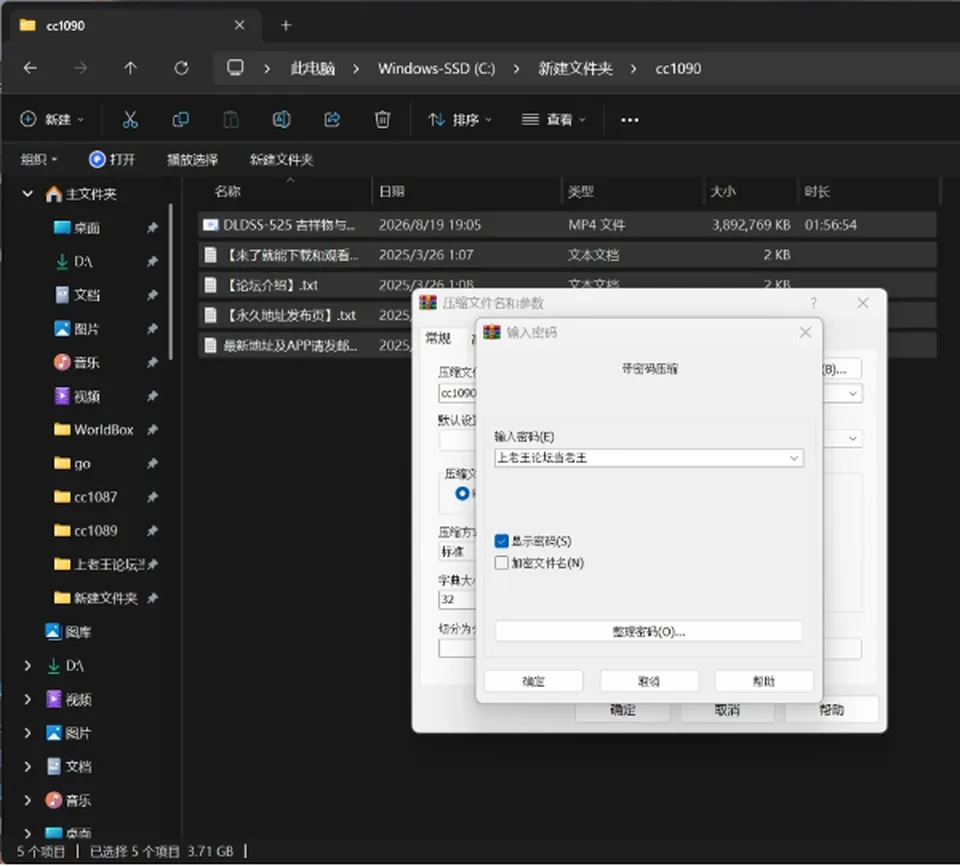Open the 整理密码(O)... button

[648, 631]
